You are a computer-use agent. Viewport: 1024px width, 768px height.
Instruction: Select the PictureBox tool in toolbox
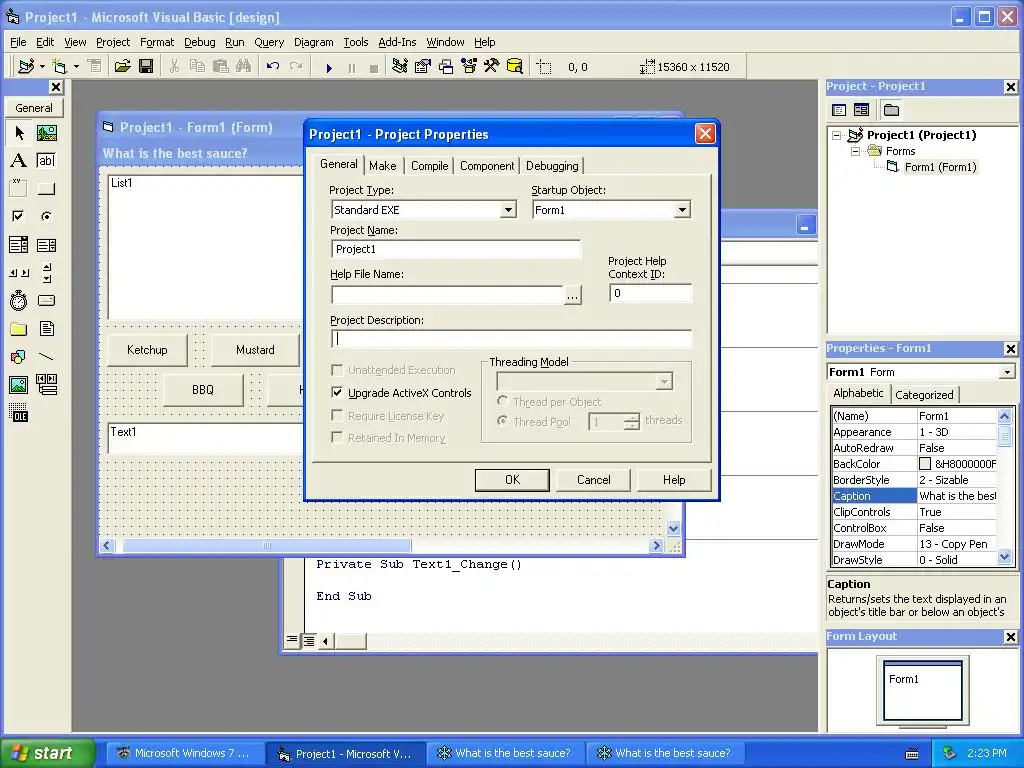point(46,133)
